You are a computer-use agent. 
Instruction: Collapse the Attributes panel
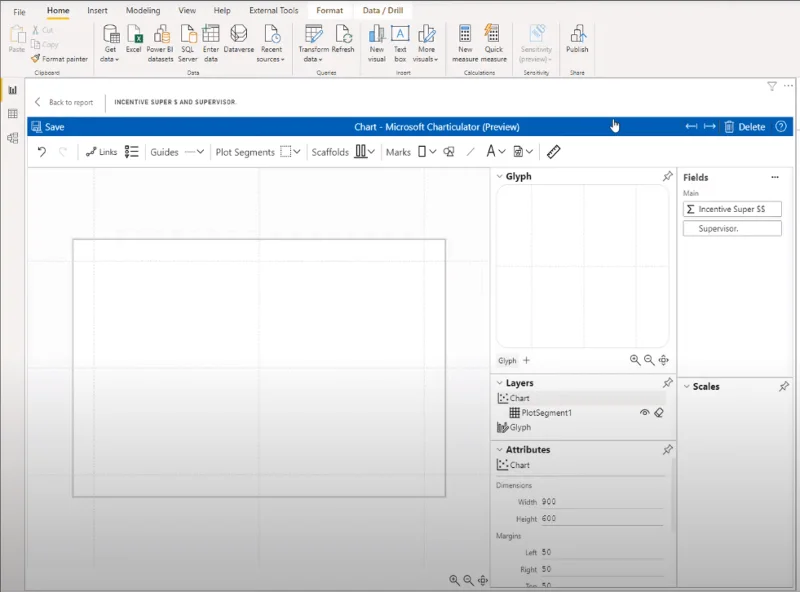(499, 450)
